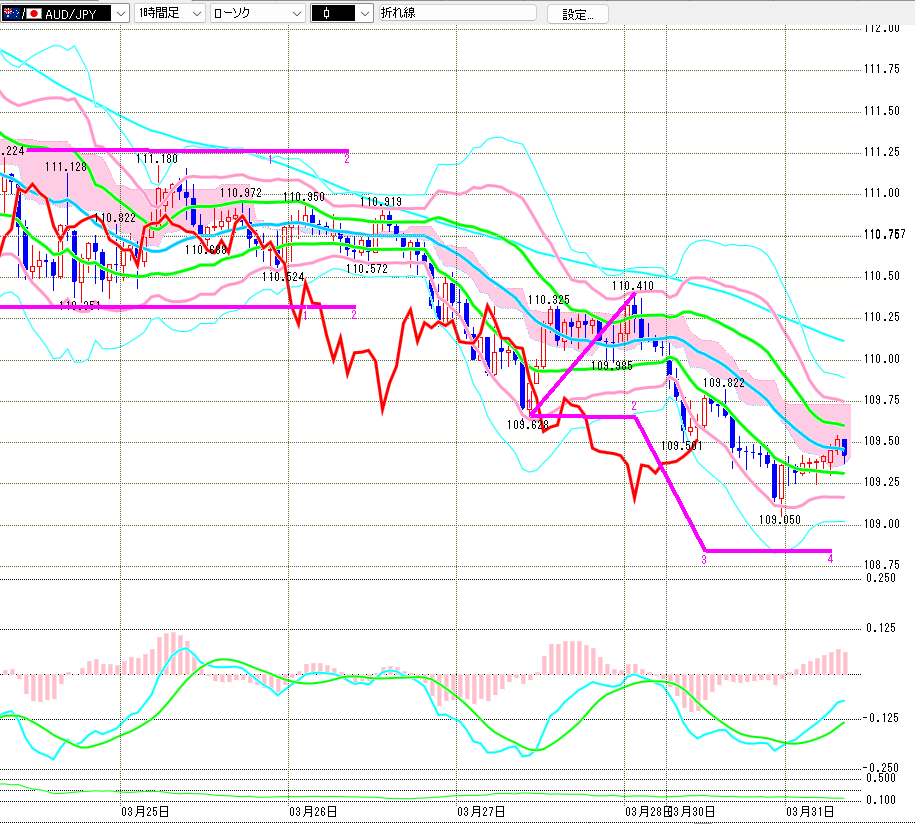Screen dimensions: 915x824
Task: Click the 03月26日 date axis label
Action: pyautogui.click(x=312, y=811)
